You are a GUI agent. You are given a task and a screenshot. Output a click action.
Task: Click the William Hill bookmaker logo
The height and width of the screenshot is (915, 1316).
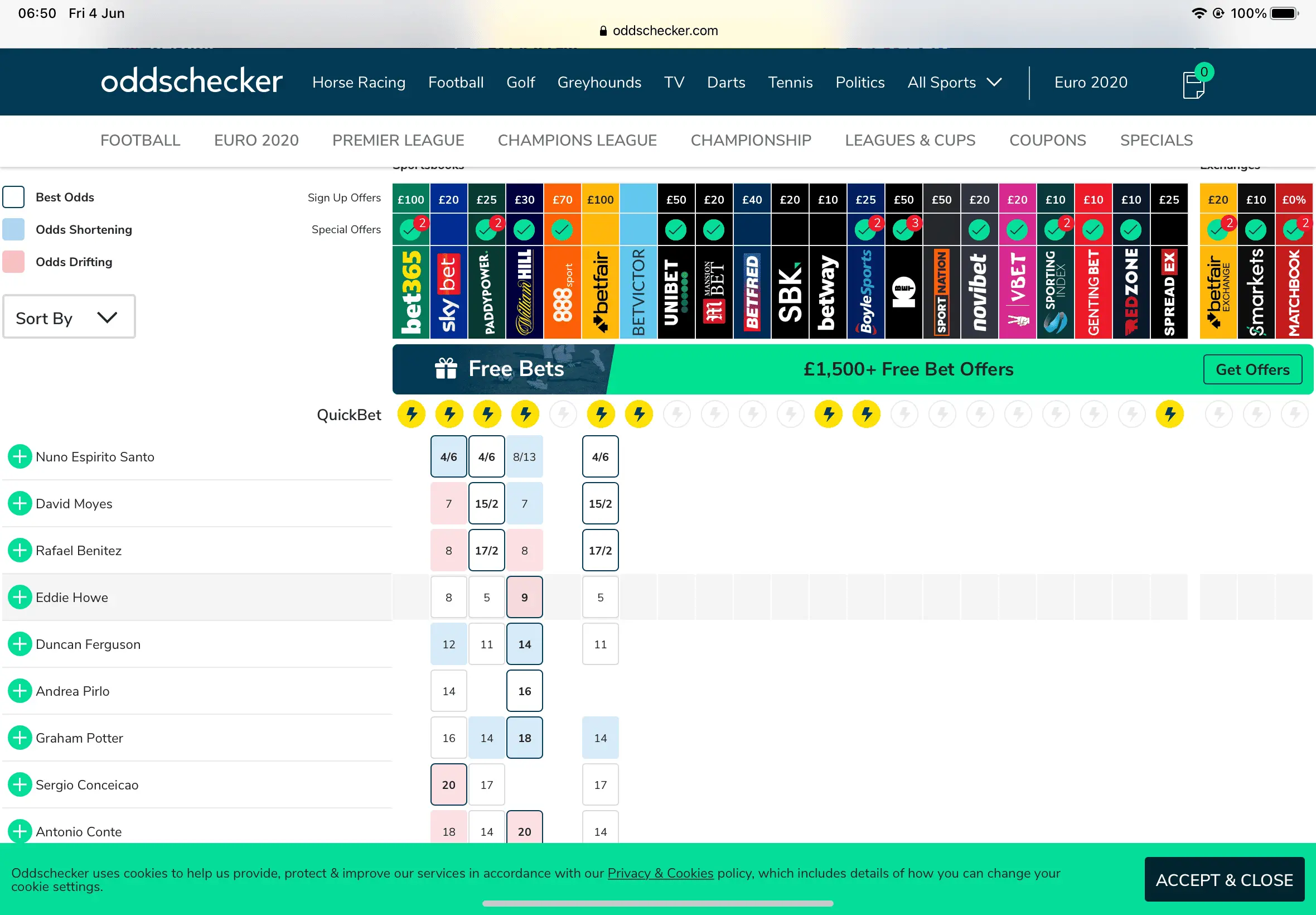[x=524, y=292]
